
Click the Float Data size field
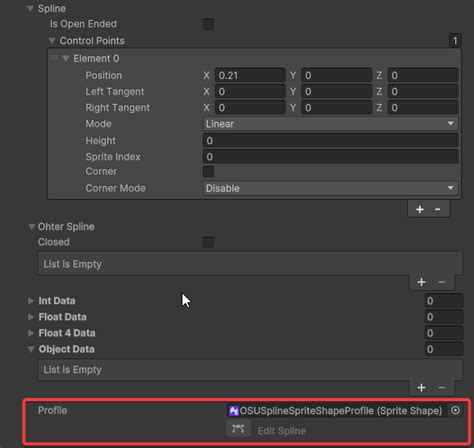(x=444, y=317)
